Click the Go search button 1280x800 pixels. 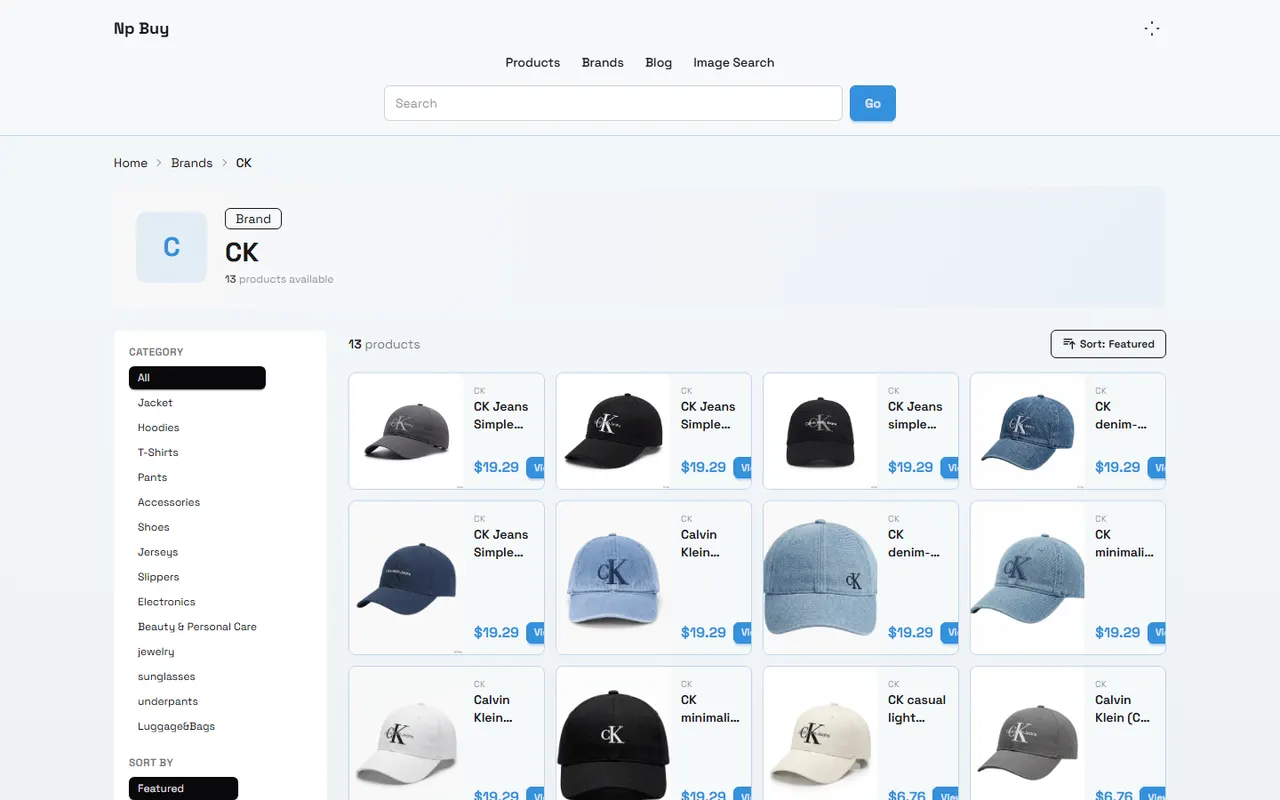click(872, 103)
